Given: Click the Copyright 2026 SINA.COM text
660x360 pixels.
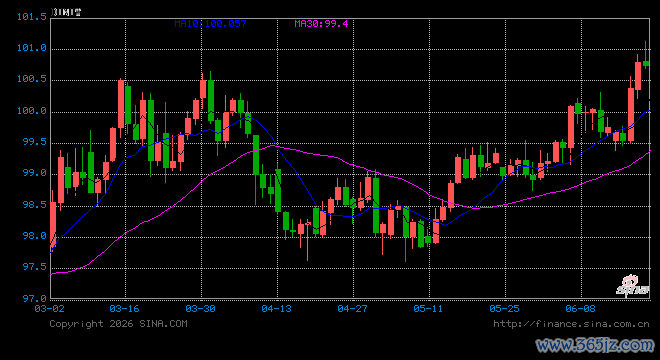Looking at the screenshot, I should pos(118,324).
